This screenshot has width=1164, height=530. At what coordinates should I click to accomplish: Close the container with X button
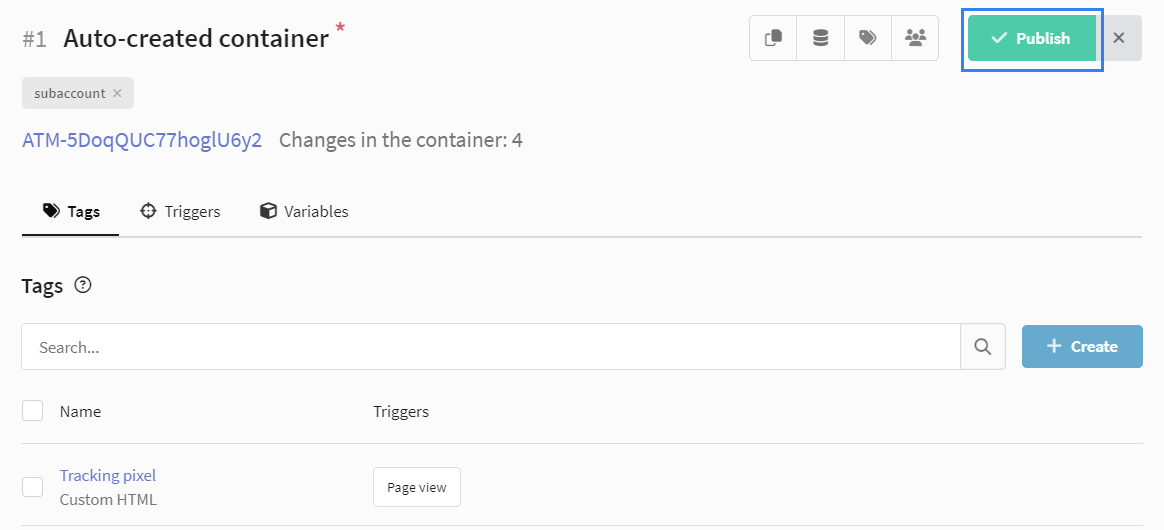(x=1119, y=38)
